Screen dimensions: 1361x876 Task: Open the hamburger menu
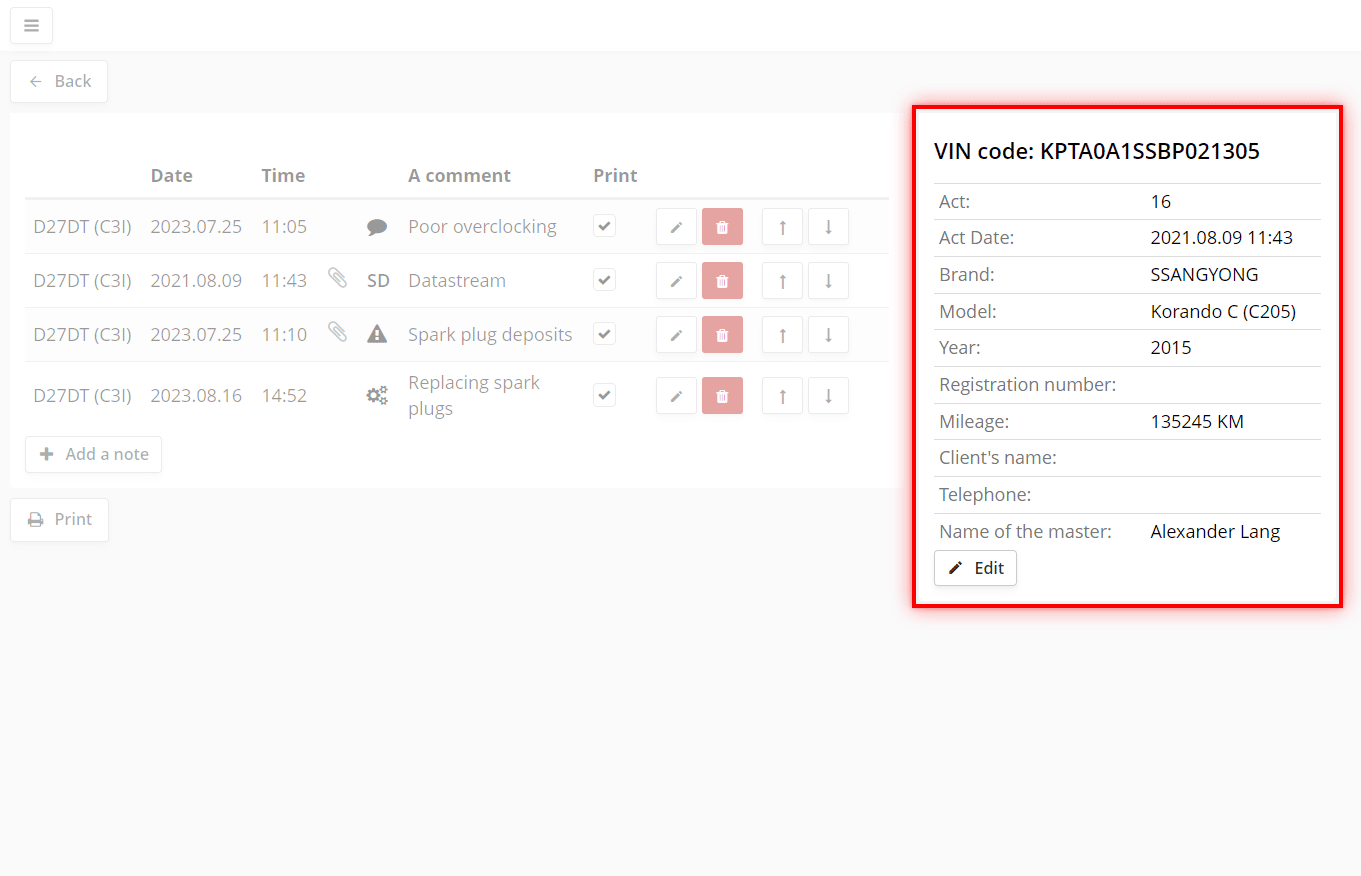(x=31, y=26)
